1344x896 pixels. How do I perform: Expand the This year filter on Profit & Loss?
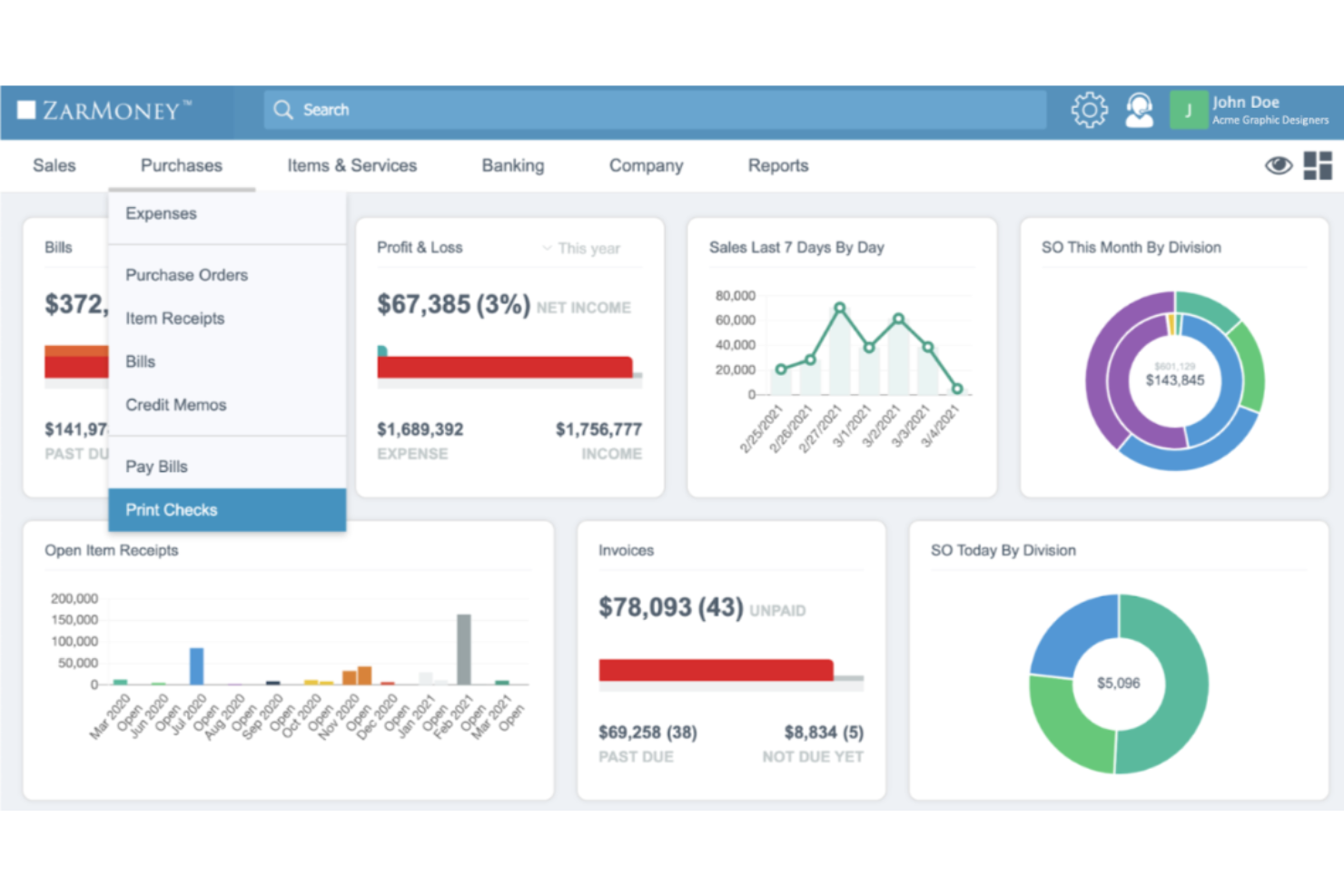(581, 248)
